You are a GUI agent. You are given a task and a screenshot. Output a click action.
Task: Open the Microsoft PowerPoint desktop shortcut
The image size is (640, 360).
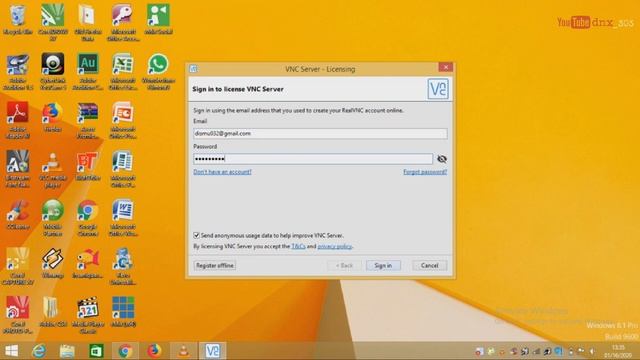click(x=123, y=120)
